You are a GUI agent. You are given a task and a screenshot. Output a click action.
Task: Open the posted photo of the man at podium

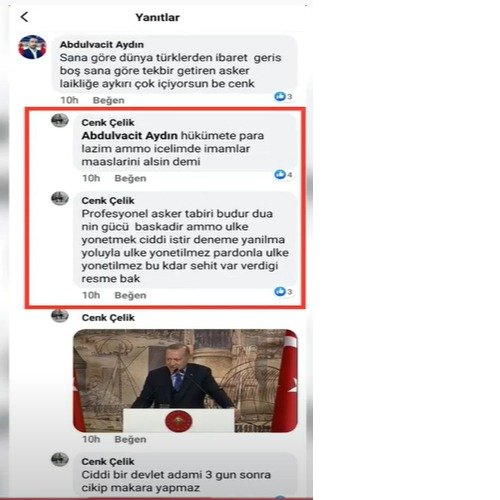pos(185,381)
